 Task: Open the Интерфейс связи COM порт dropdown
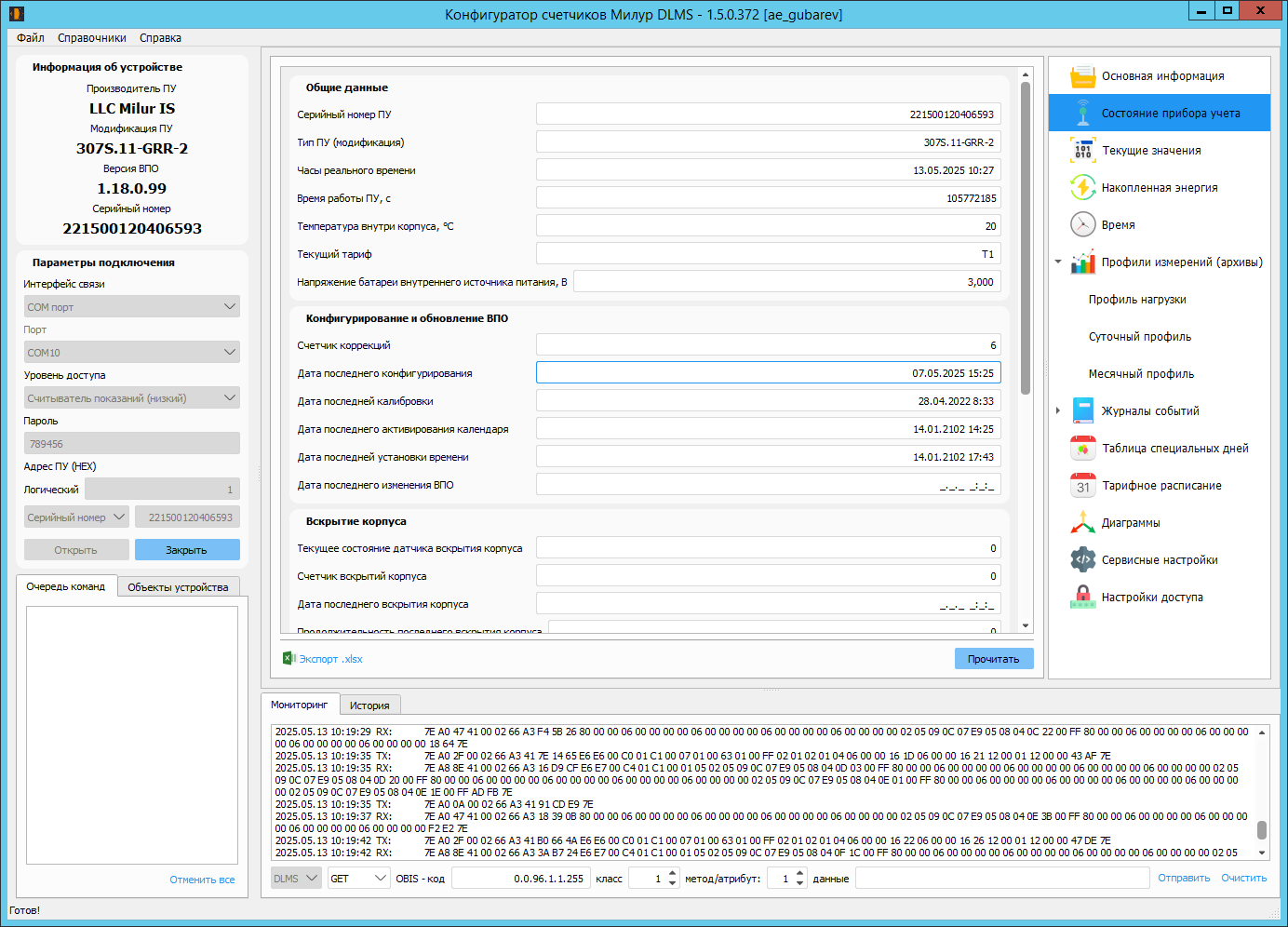click(x=132, y=306)
